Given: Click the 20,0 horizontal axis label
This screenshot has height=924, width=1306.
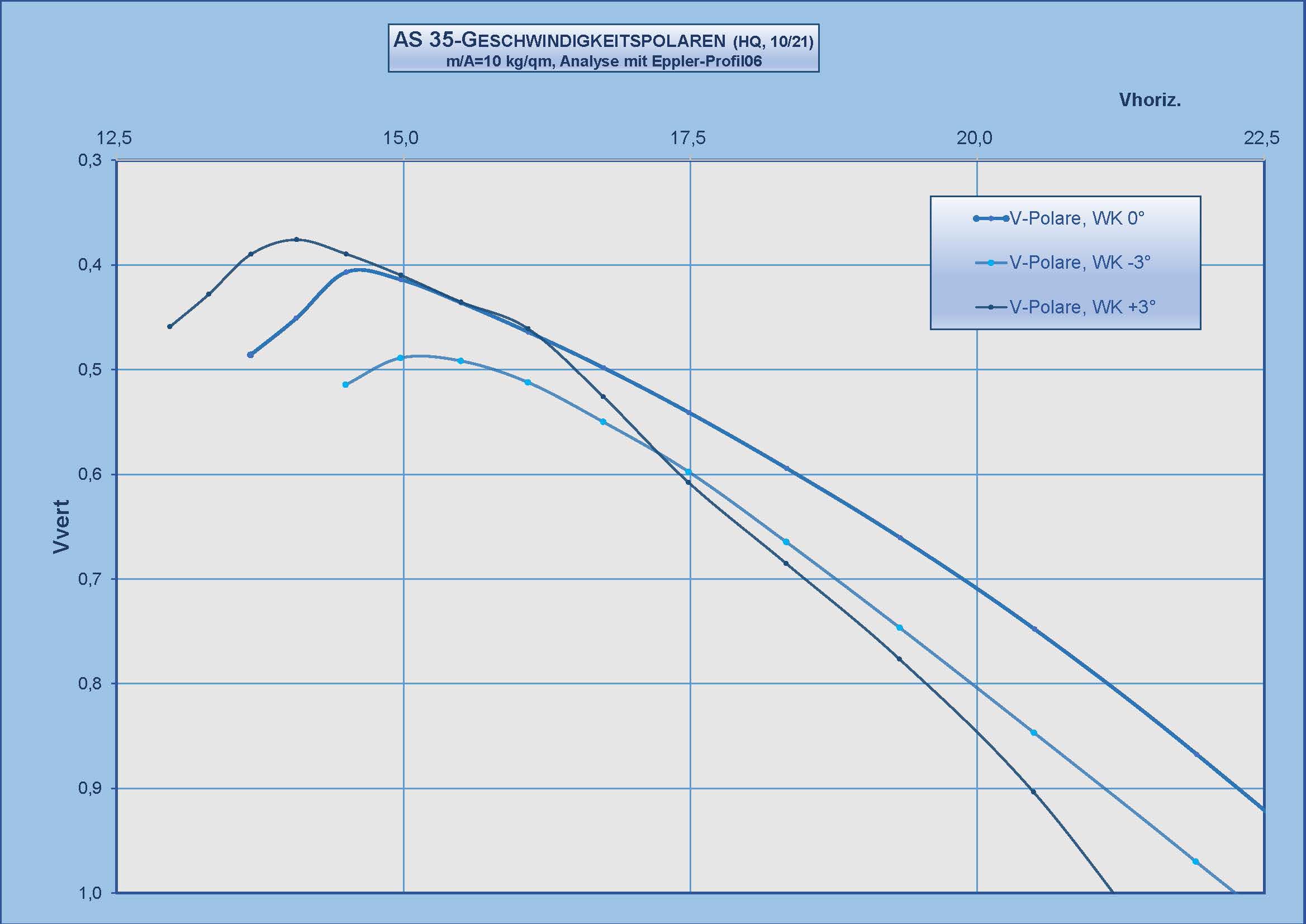Looking at the screenshot, I should point(973,138).
